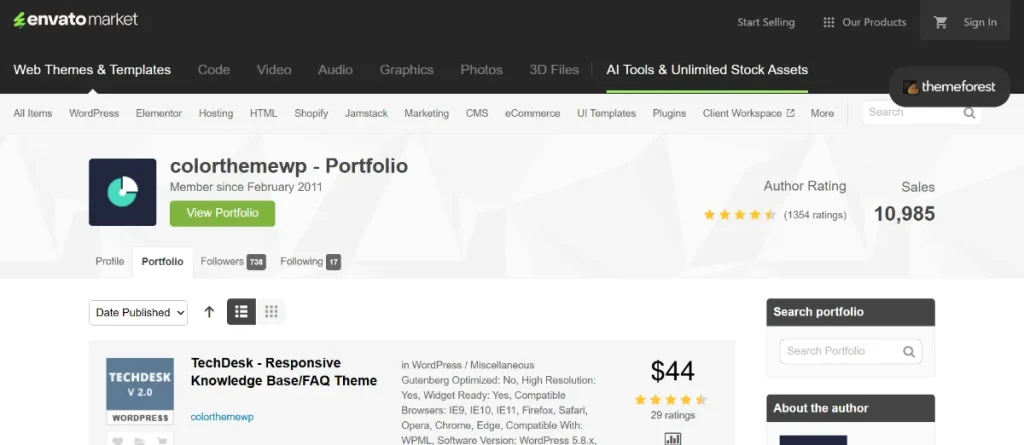This screenshot has width=1024, height=445.
Task: Switch to grid view layout
Action: [271, 312]
